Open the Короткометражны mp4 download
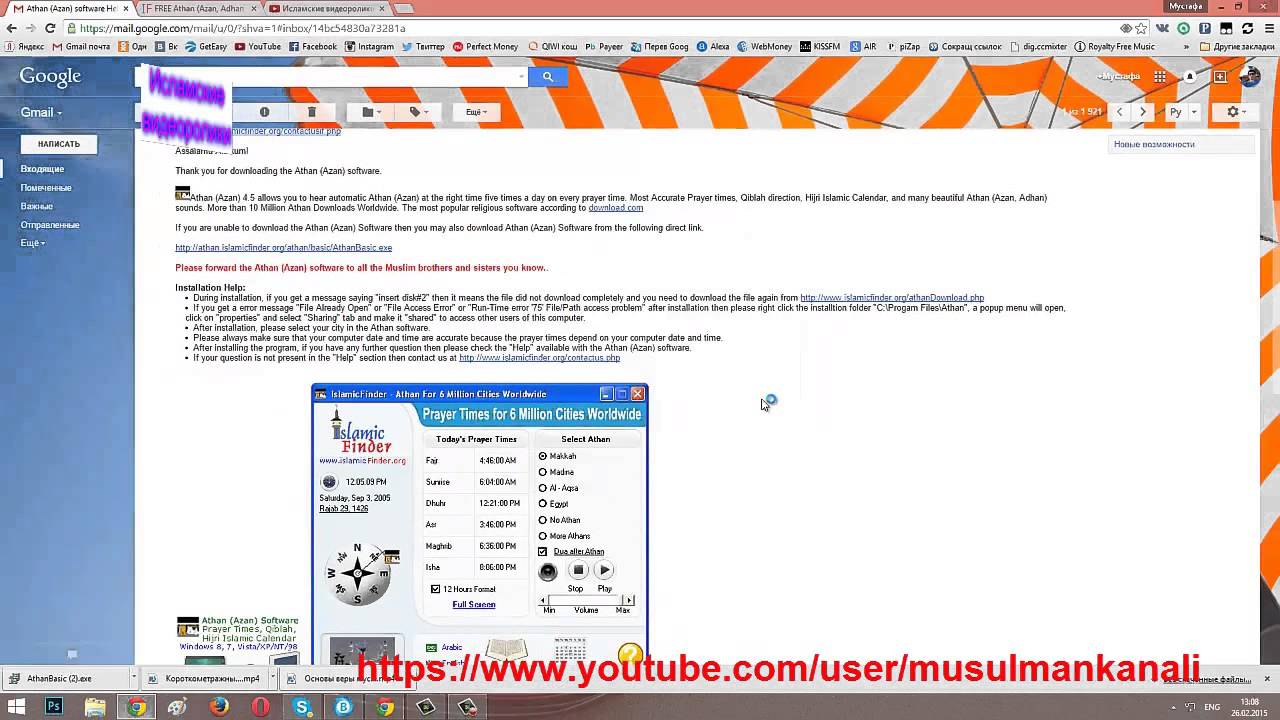The height and width of the screenshot is (720, 1280). pos(204,679)
